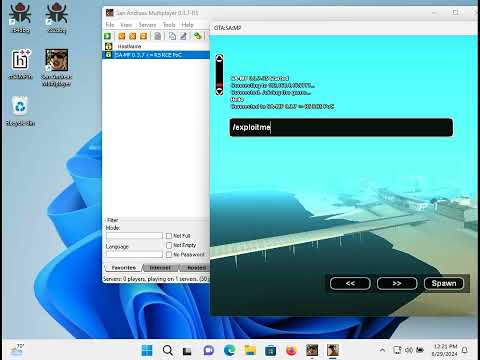This screenshot has height=360, width=480.
Task: Click the orange Delete Server toolbar icon
Action: point(133,36)
